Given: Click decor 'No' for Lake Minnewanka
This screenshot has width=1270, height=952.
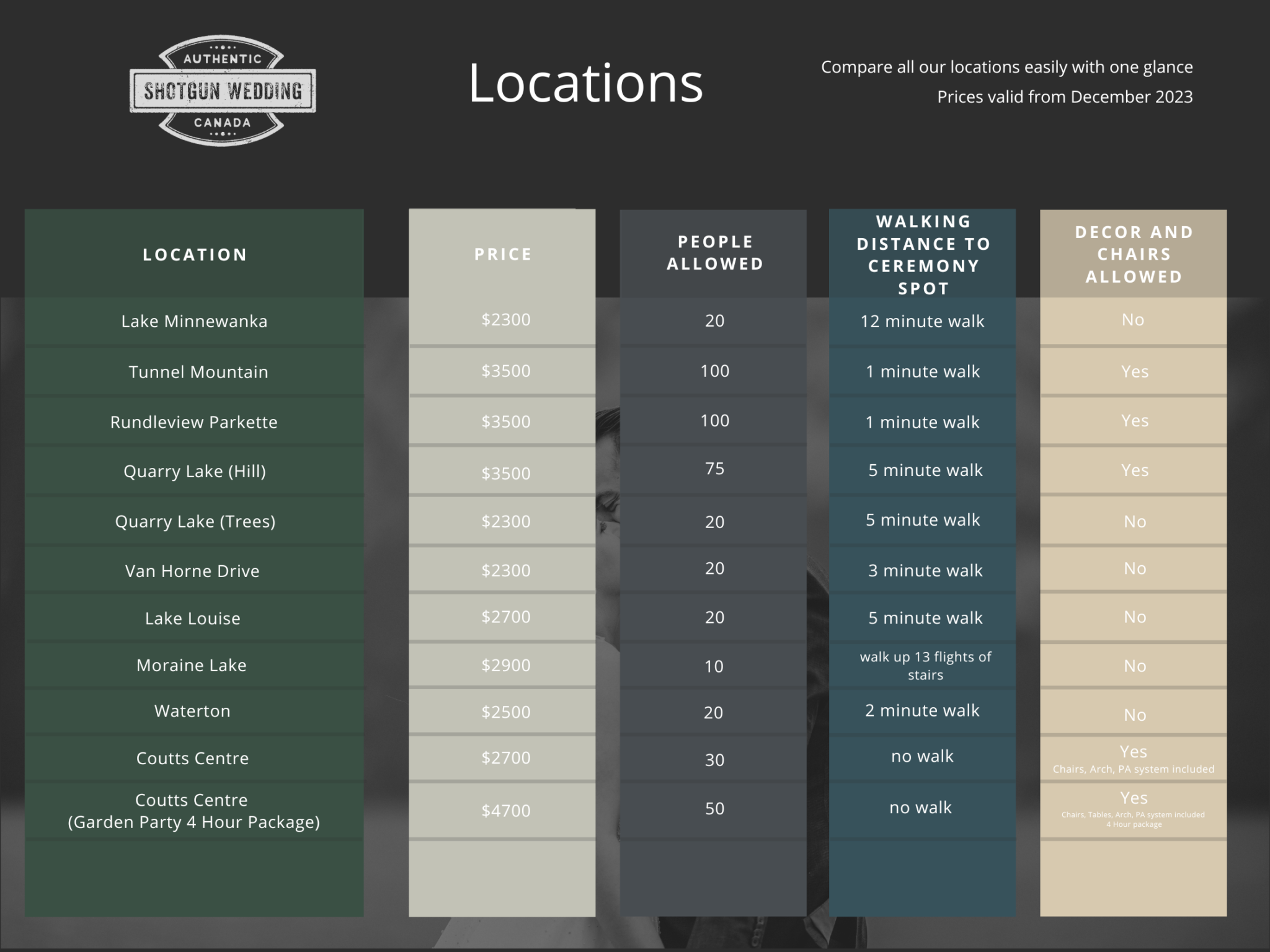Looking at the screenshot, I should click(x=1133, y=320).
